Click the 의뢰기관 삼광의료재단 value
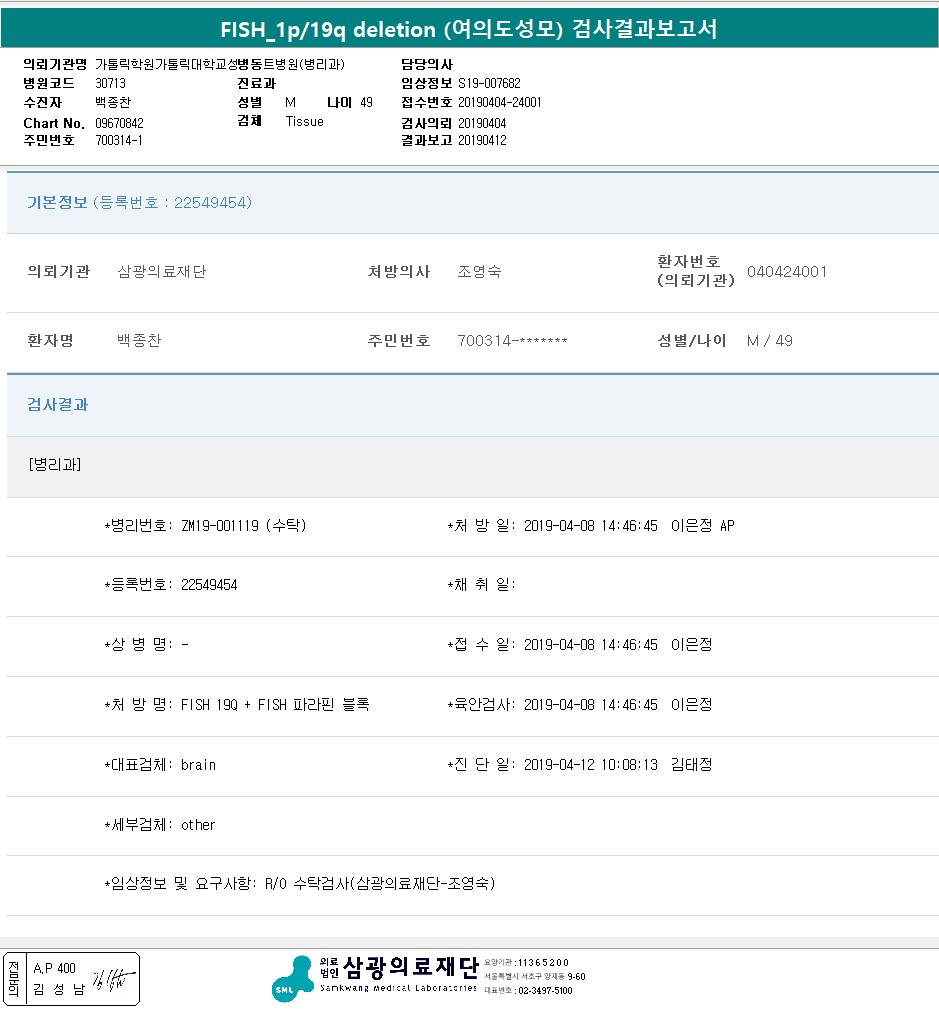 pyautogui.click(x=161, y=272)
